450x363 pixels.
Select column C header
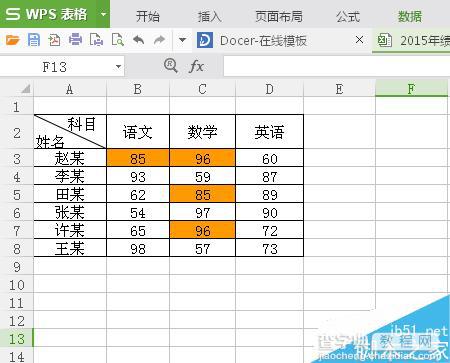click(202, 89)
